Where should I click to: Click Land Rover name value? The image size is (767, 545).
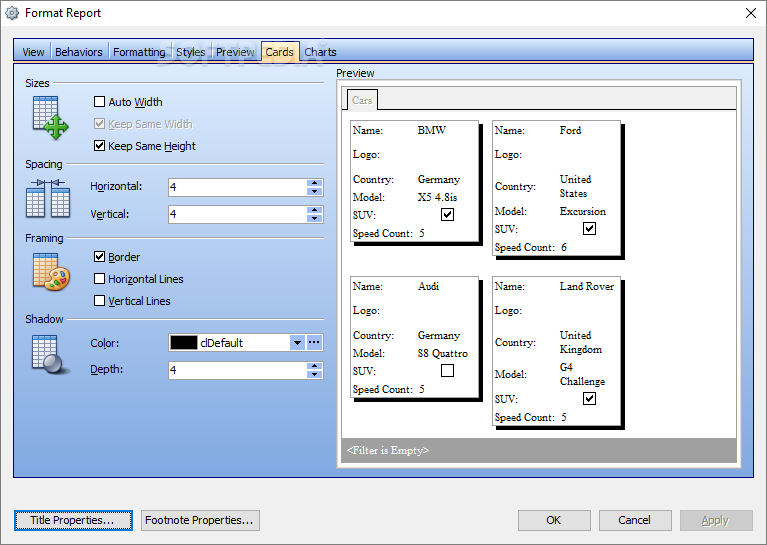click(587, 286)
